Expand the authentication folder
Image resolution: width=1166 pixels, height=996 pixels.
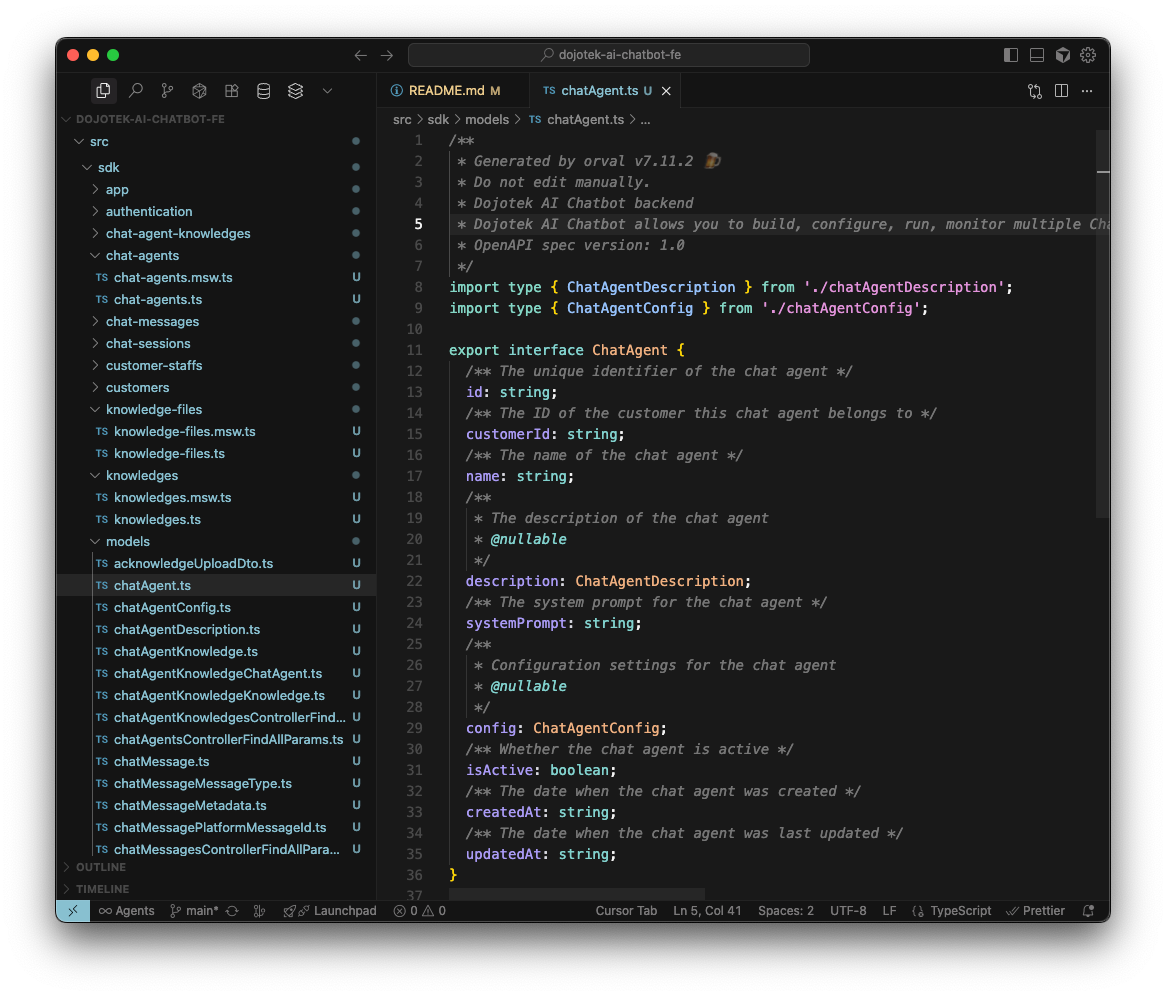pos(149,211)
